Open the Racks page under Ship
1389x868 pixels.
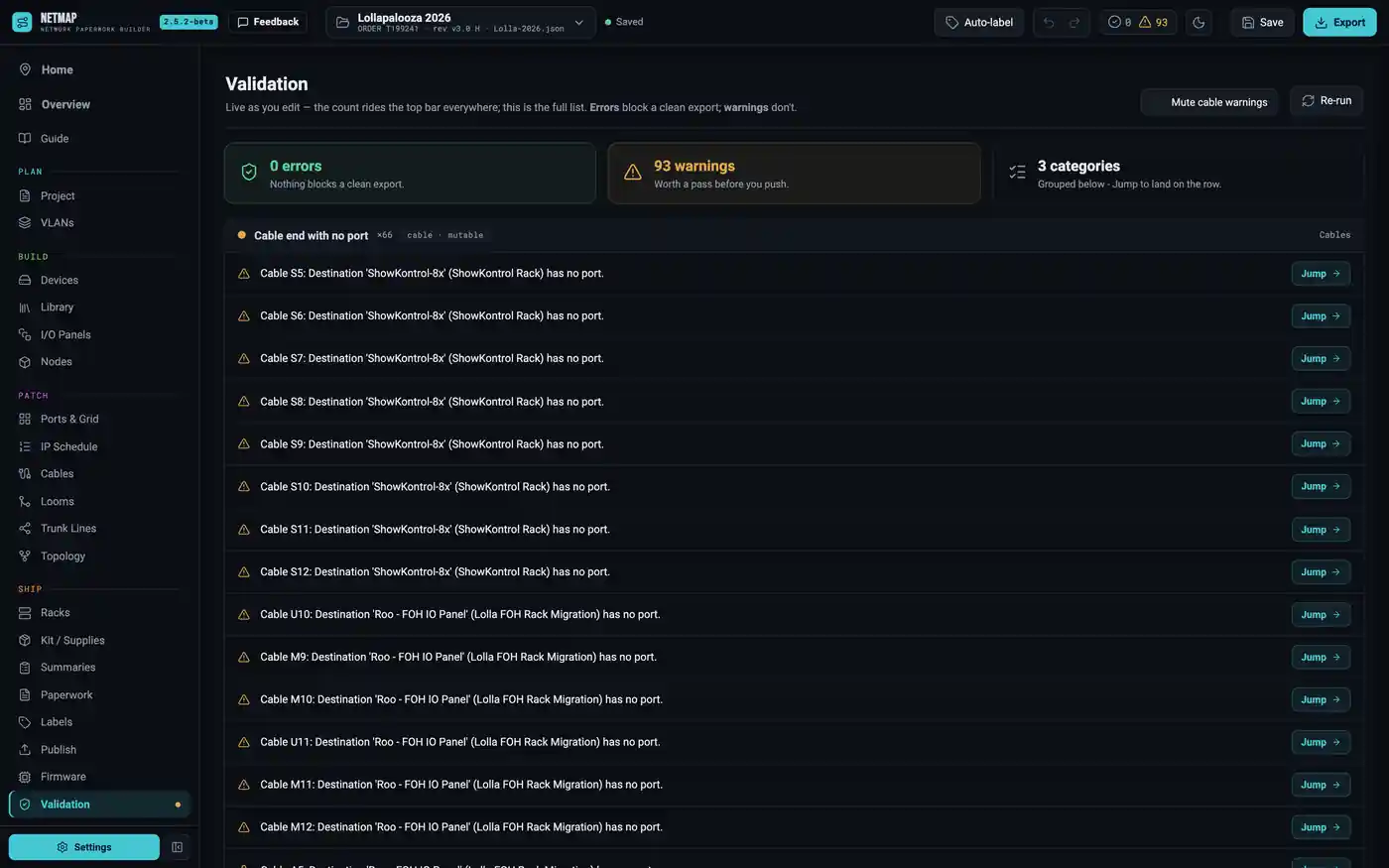pyautogui.click(x=99, y=612)
